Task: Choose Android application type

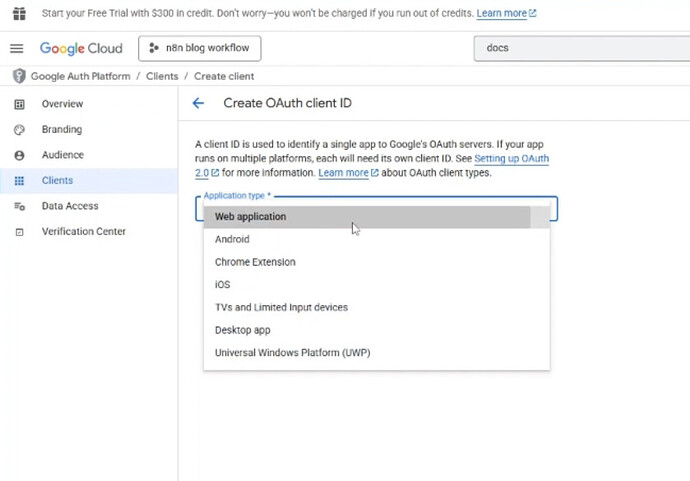Action: pos(232,240)
